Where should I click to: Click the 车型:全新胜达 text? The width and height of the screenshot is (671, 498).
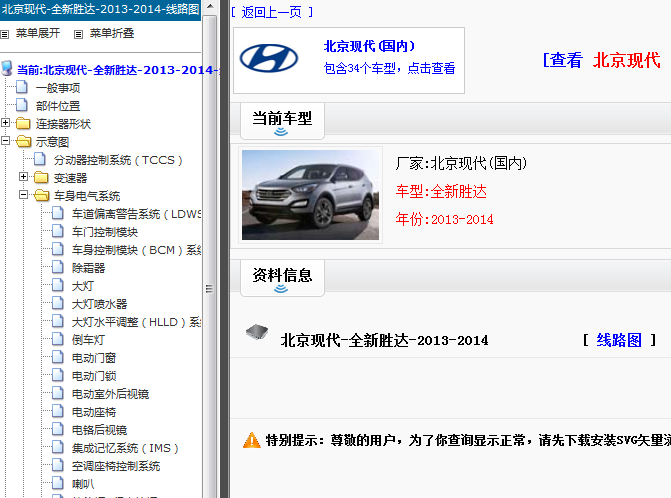pyautogui.click(x=441, y=191)
